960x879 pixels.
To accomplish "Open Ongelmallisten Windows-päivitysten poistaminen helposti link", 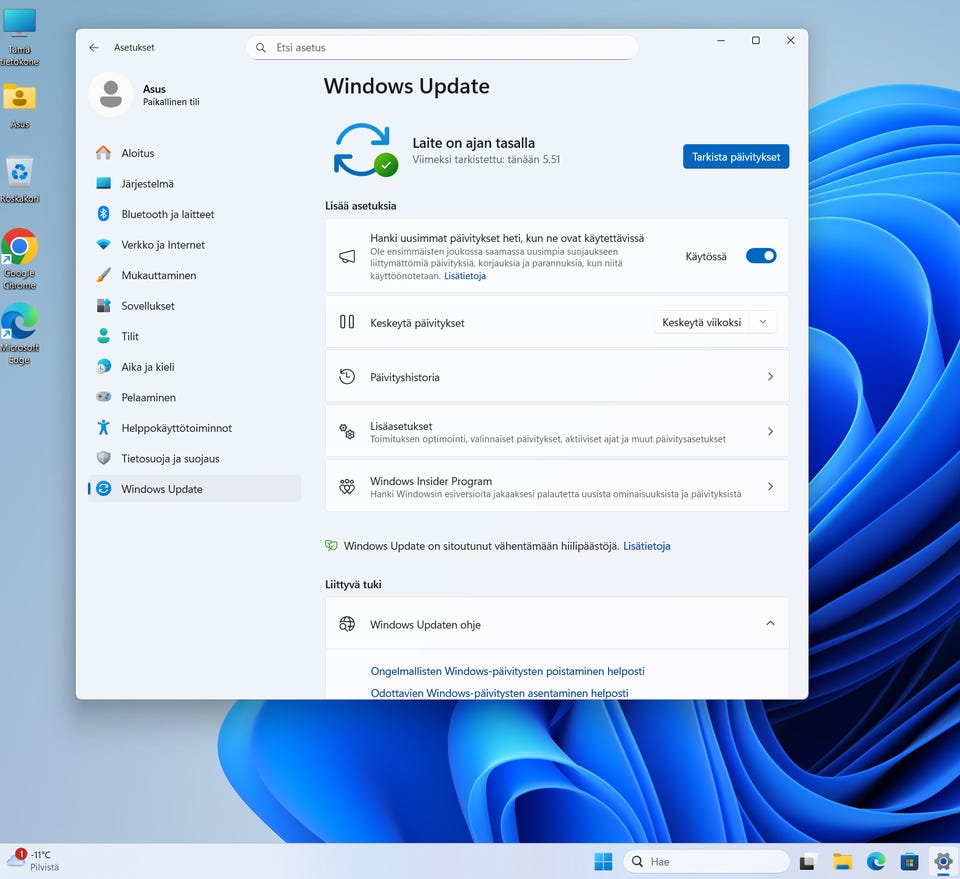I will point(508,671).
